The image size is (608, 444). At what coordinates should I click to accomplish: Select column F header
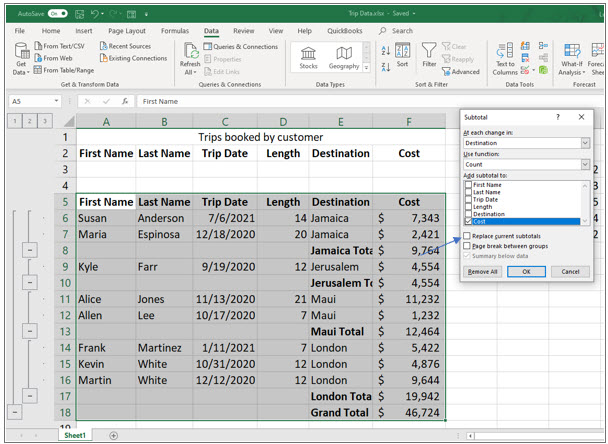coord(409,122)
